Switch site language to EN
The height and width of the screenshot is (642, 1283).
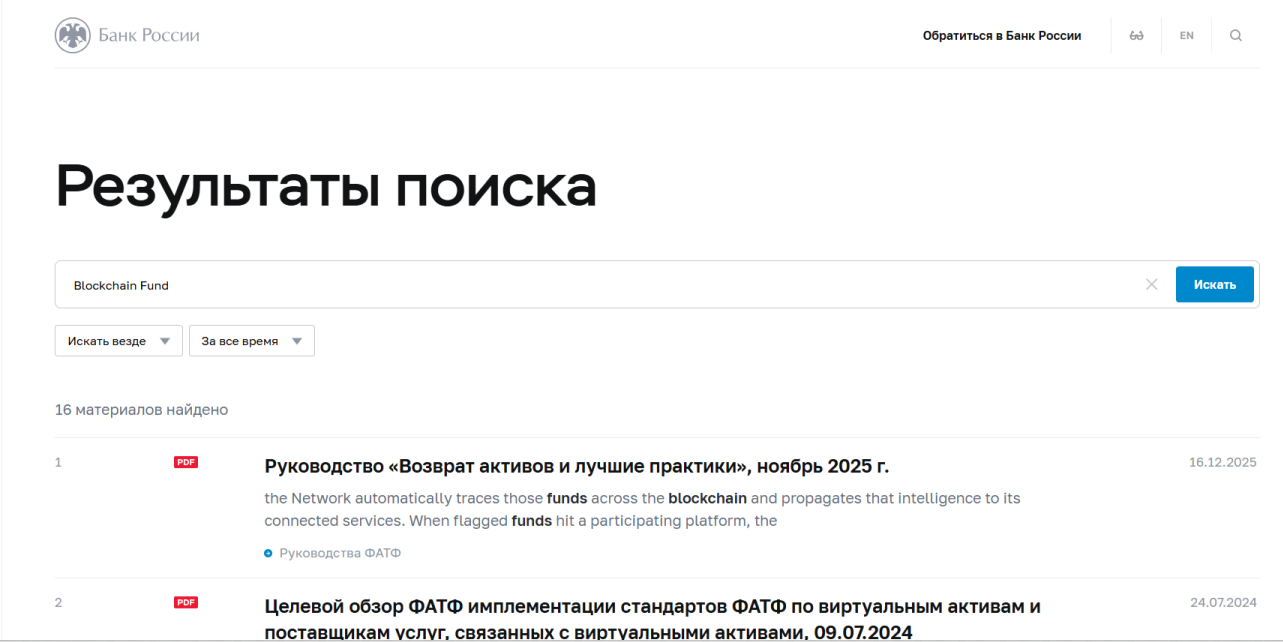click(x=1187, y=36)
